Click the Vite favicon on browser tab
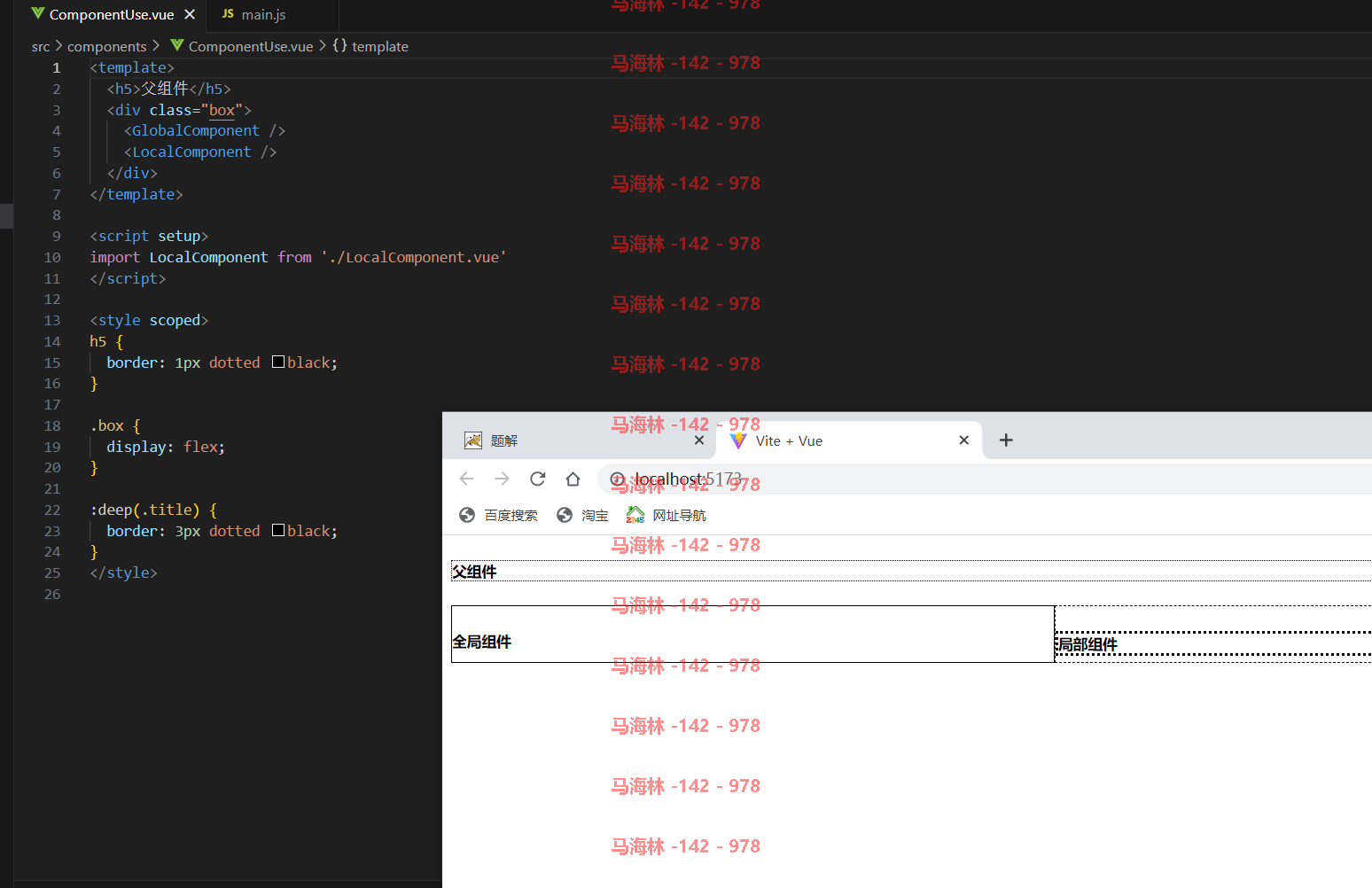This screenshot has height=888, width=1372. click(x=738, y=440)
